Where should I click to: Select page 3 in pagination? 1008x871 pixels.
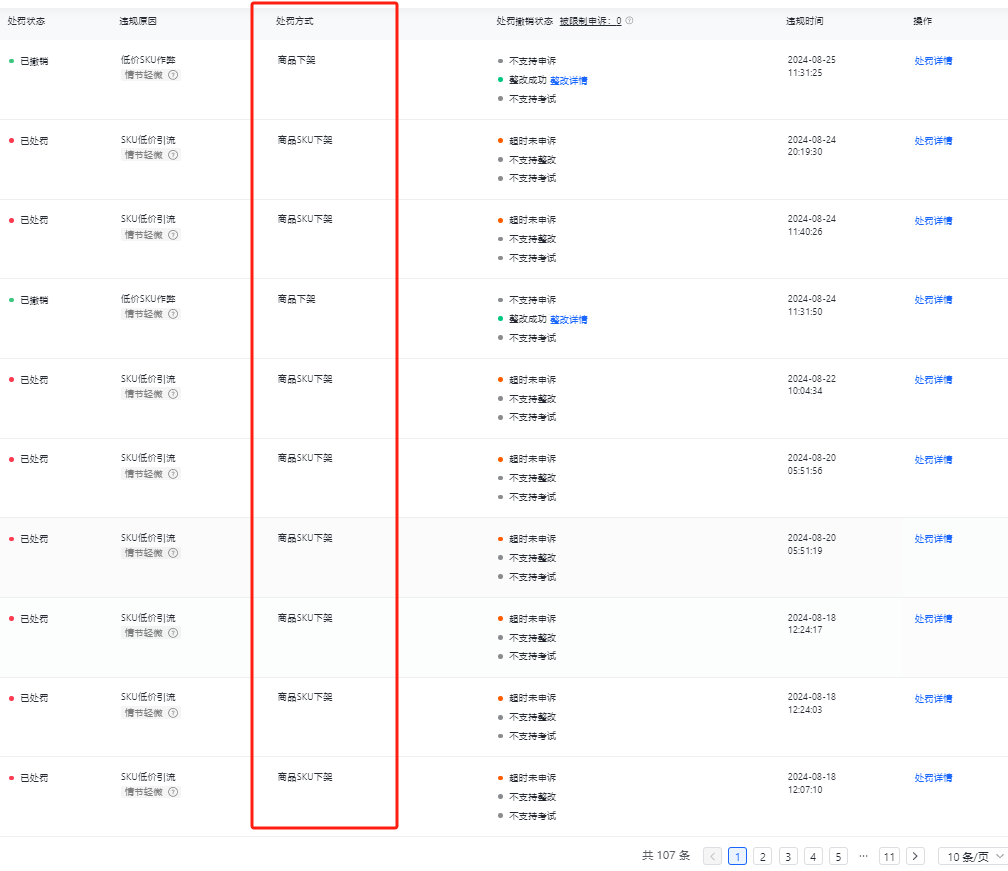(x=788, y=856)
